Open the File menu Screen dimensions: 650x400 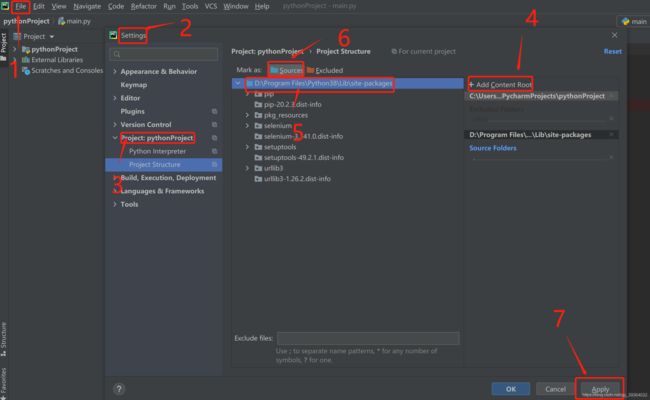[x=20, y=6]
